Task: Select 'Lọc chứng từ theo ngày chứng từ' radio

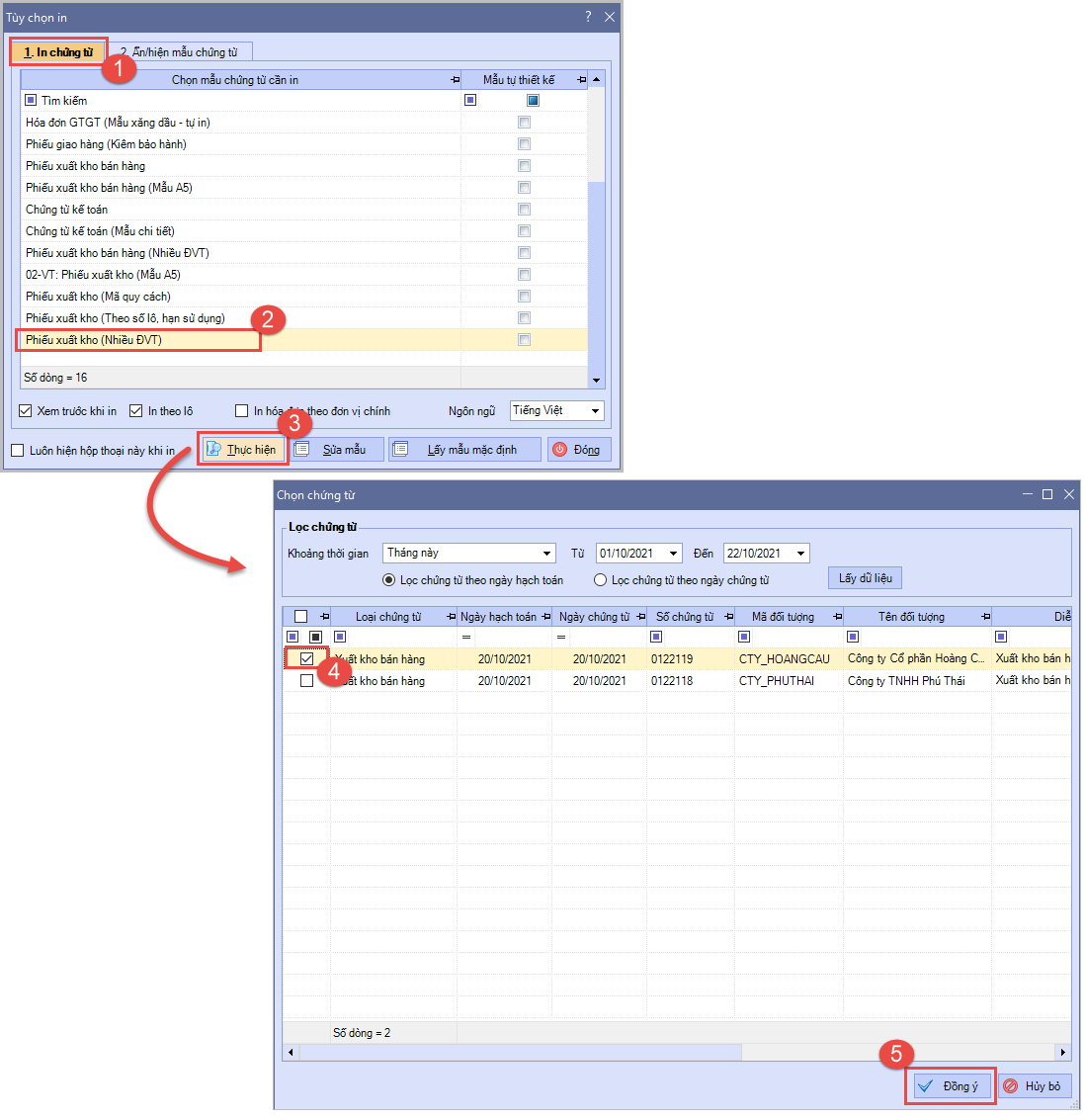Action: point(600,580)
